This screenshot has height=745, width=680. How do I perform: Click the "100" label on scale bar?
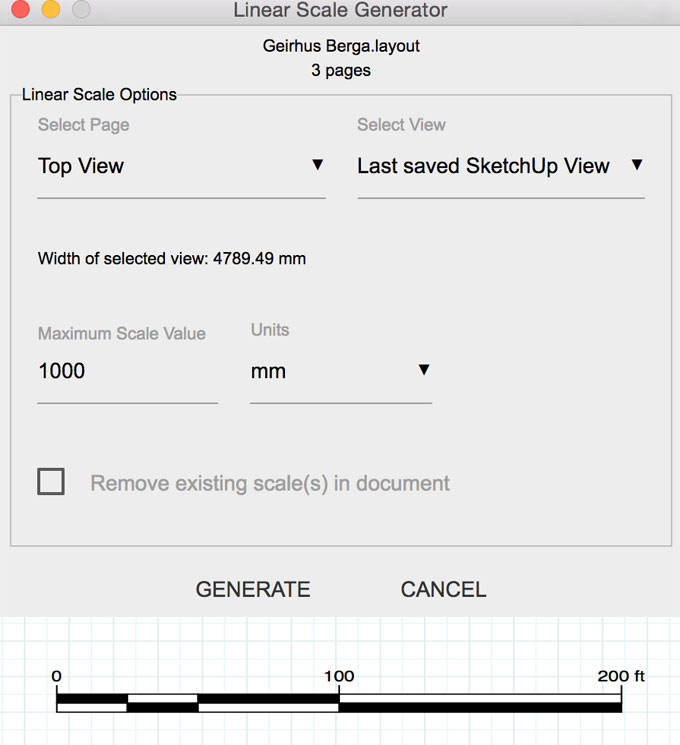[339, 676]
